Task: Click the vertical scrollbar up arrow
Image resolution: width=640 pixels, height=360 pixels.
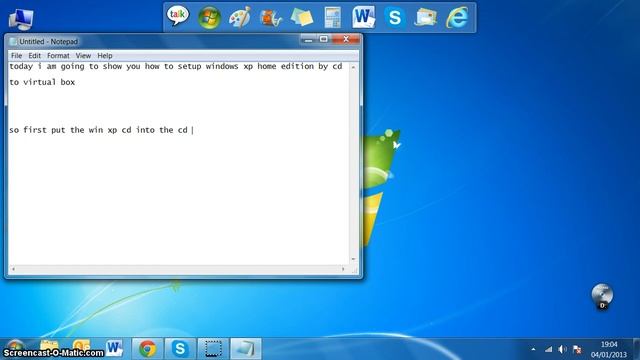Action: (353, 67)
